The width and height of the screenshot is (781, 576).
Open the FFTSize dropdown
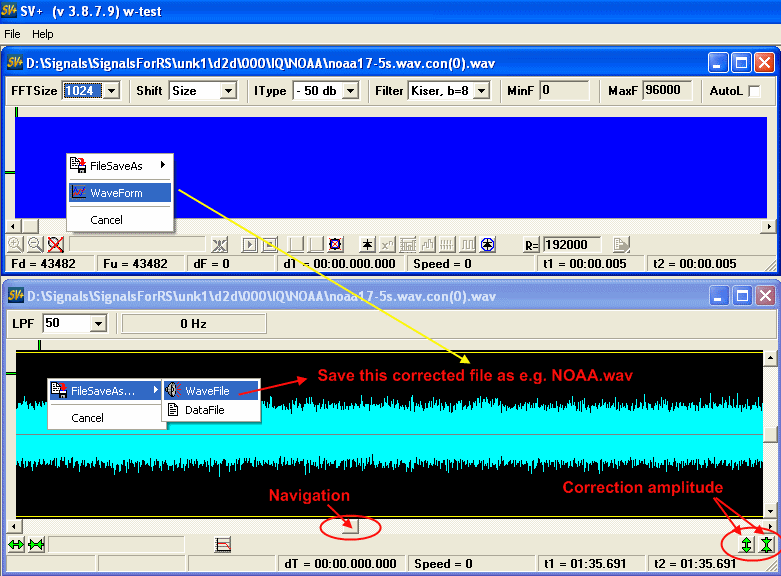point(111,91)
